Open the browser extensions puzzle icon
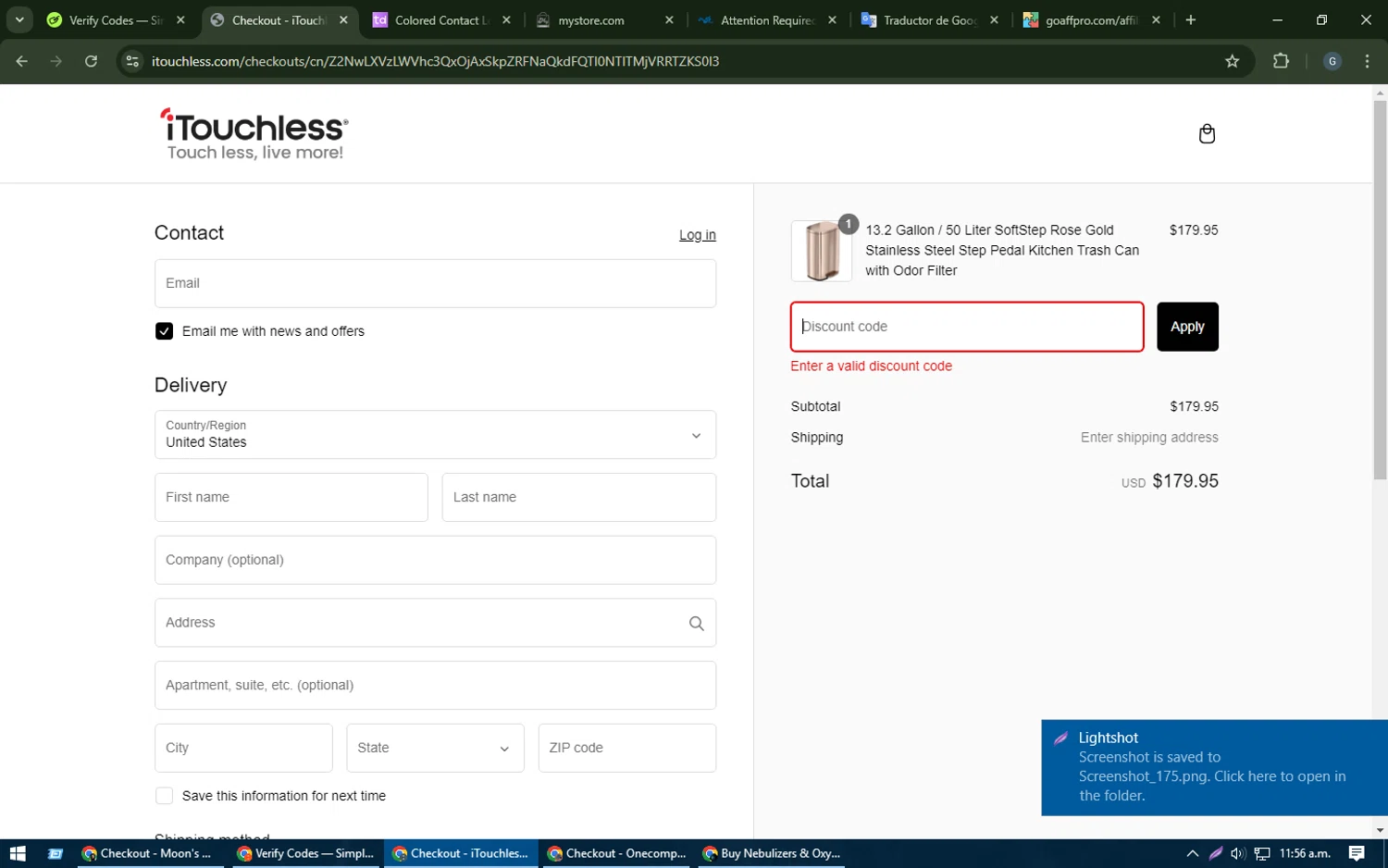Image resolution: width=1388 pixels, height=868 pixels. tap(1281, 61)
